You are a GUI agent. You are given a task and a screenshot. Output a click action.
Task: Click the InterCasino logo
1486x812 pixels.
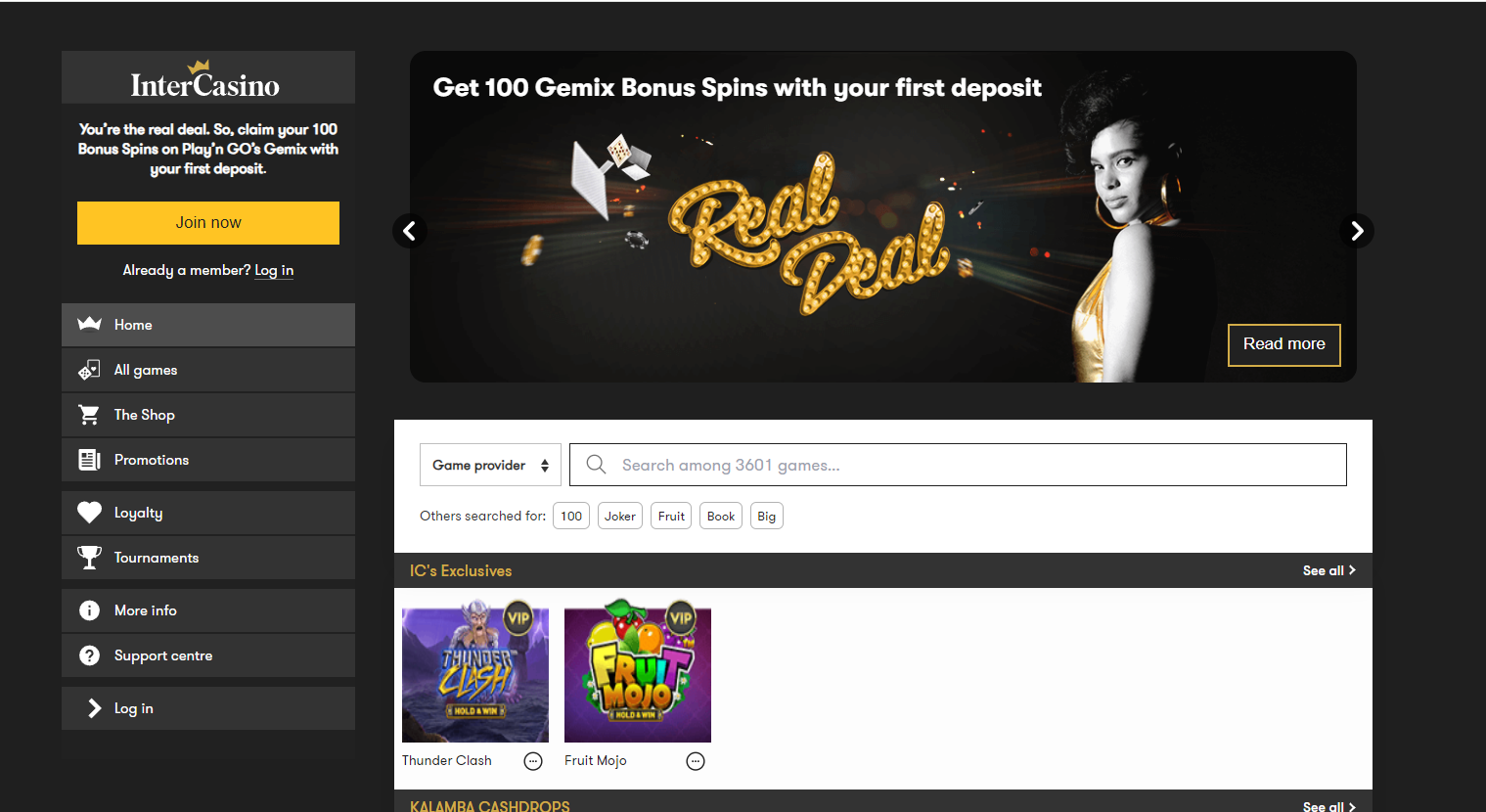tap(205, 81)
